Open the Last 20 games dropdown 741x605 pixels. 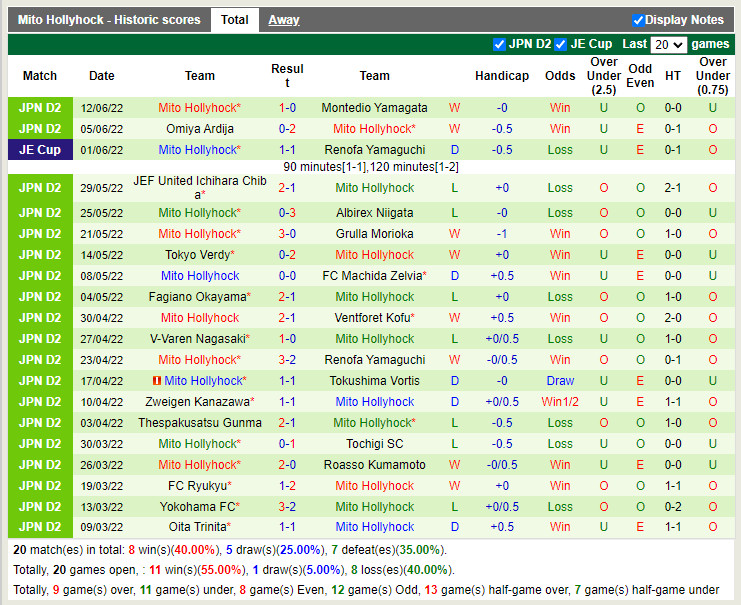pos(668,45)
